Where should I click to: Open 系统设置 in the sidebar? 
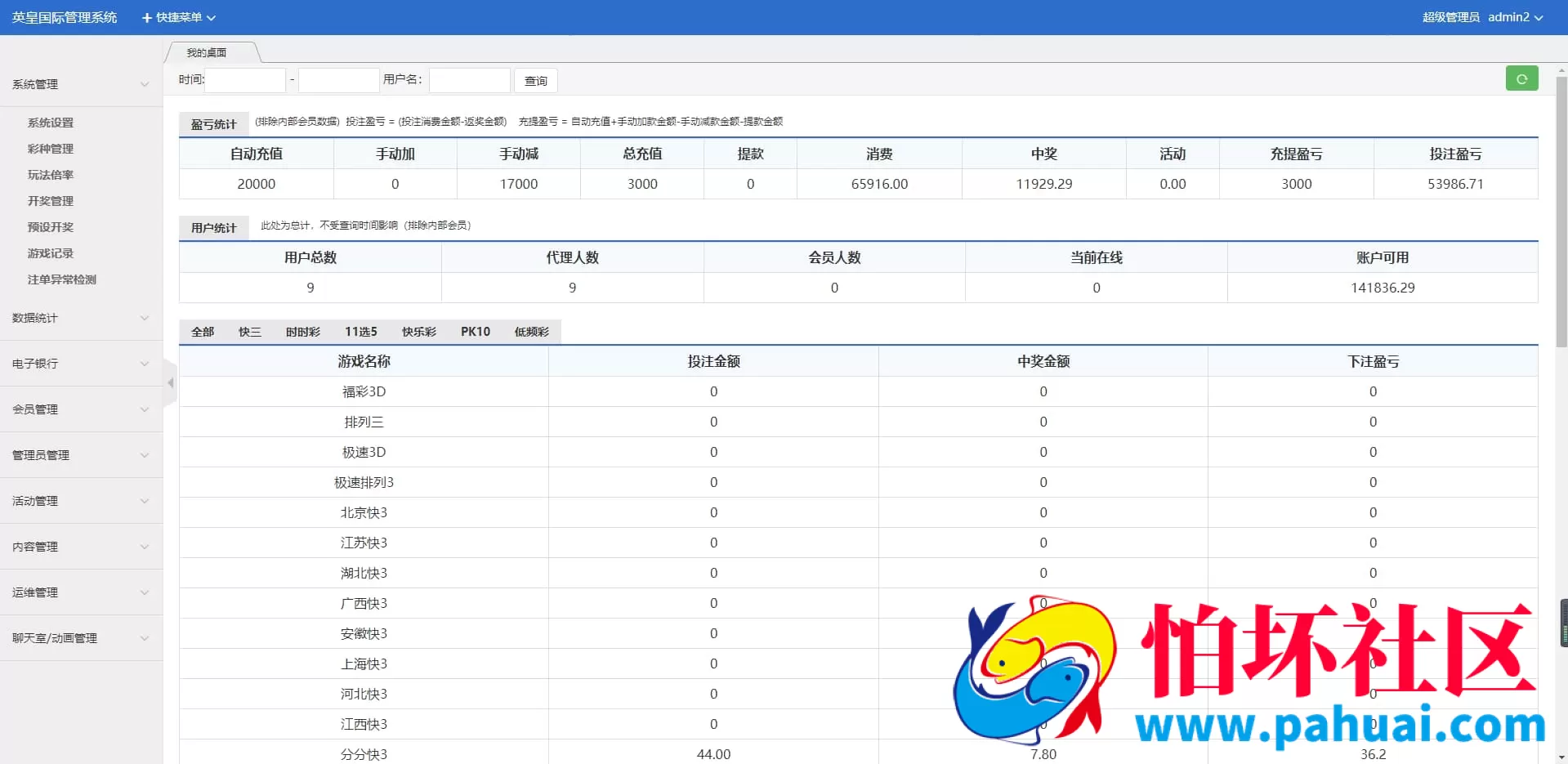(49, 122)
